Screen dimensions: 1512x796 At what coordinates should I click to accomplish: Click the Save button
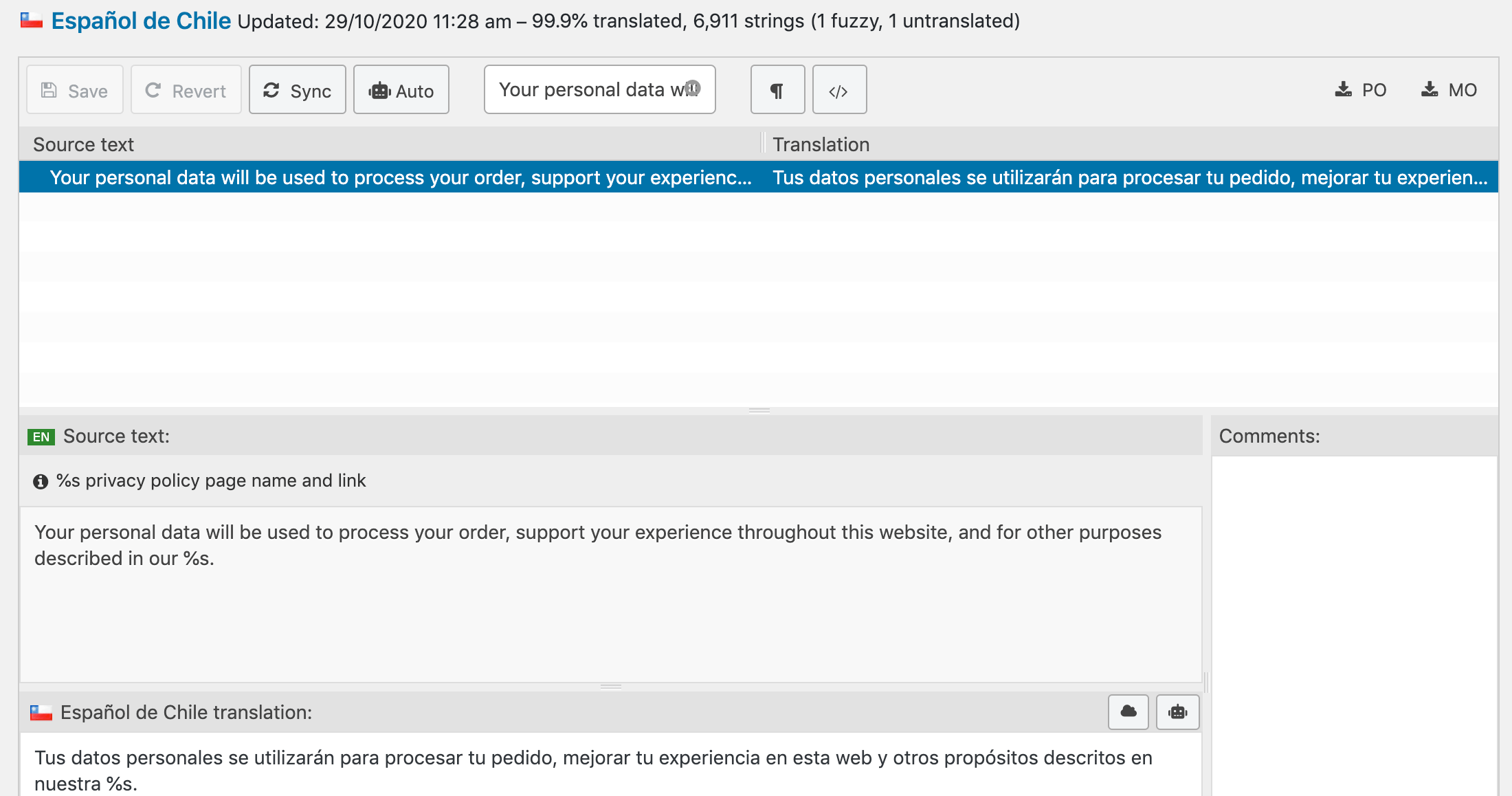(x=75, y=90)
